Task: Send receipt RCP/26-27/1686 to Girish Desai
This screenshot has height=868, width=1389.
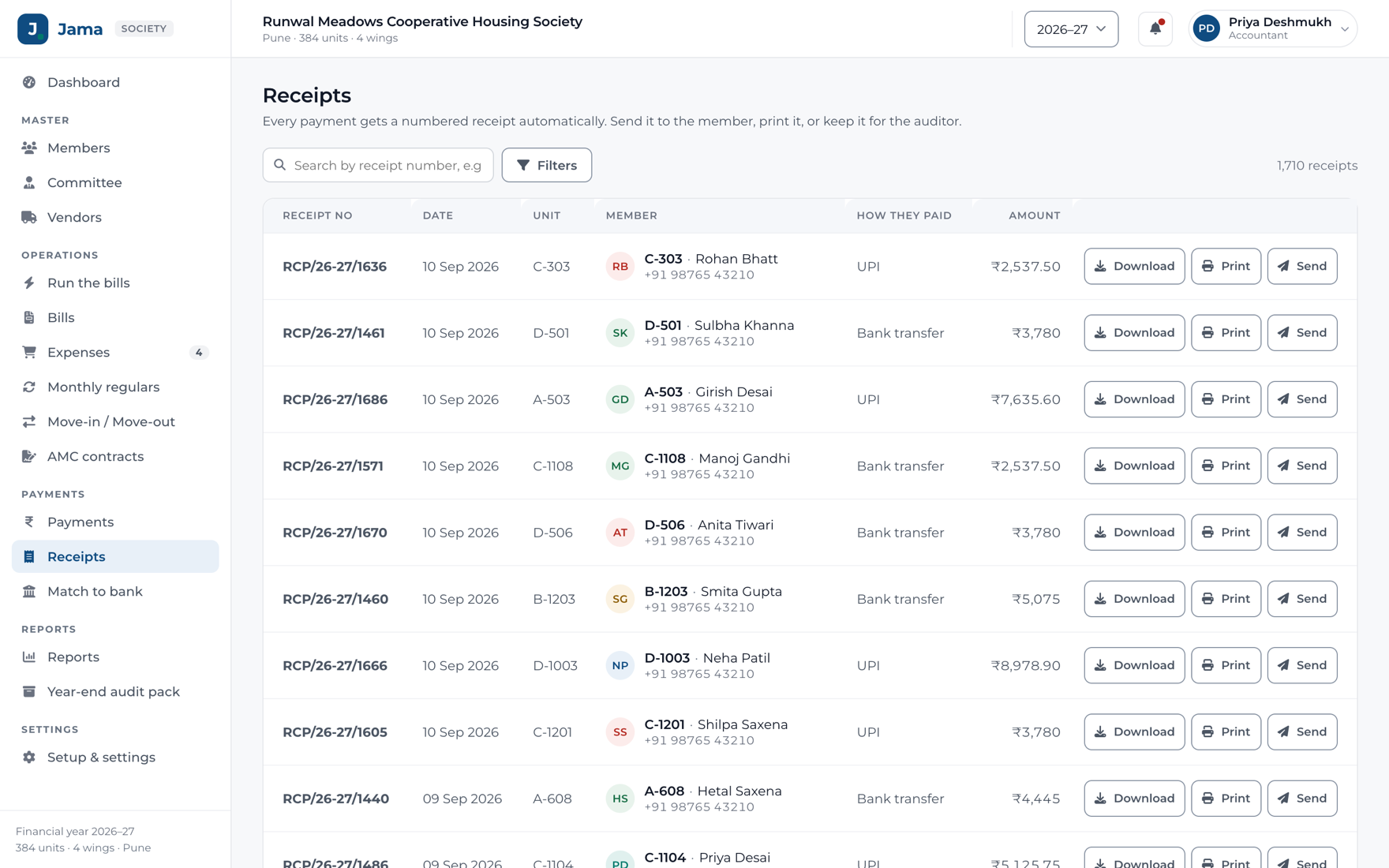Action: [1302, 399]
